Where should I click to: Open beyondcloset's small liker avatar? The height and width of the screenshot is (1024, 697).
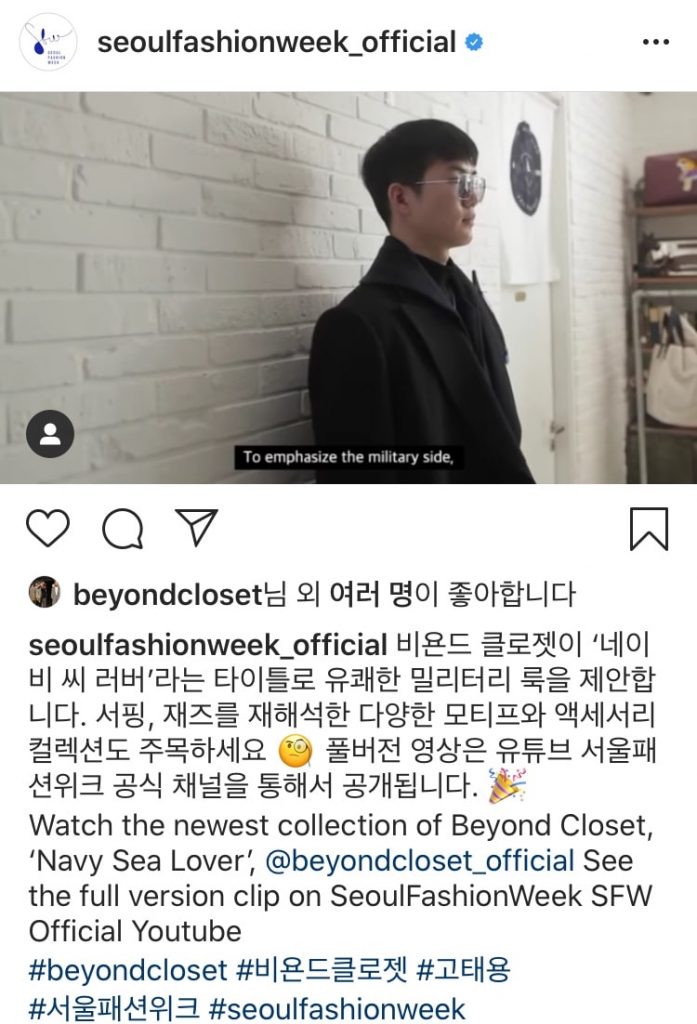click(x=44, y=592)
